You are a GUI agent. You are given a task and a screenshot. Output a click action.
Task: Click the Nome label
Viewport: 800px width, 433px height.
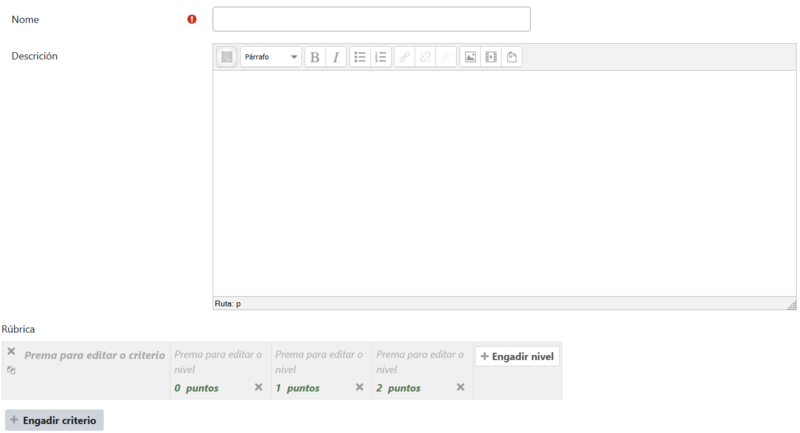25,19
